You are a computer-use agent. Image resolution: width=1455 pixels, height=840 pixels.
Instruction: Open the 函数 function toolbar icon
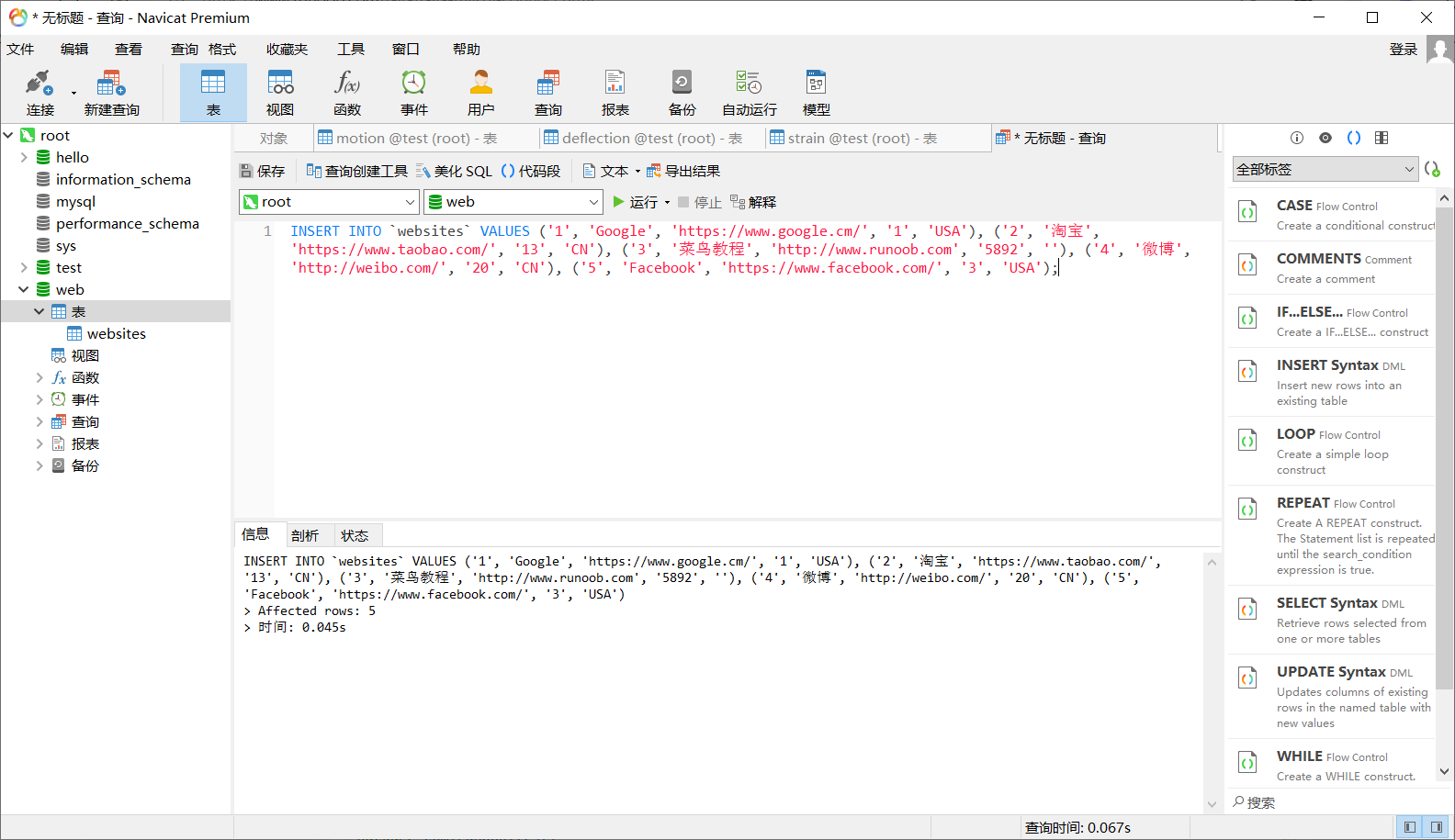coord(347,93)
